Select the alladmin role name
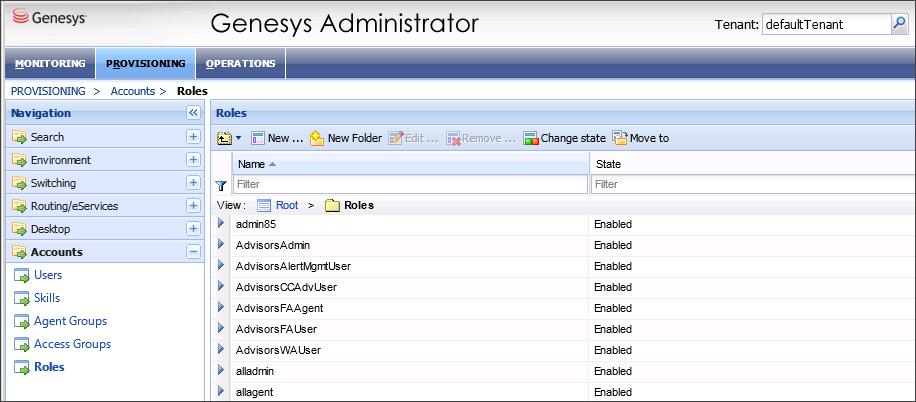Viewport: 916px width, 402px height. click(x=255, y=372)
